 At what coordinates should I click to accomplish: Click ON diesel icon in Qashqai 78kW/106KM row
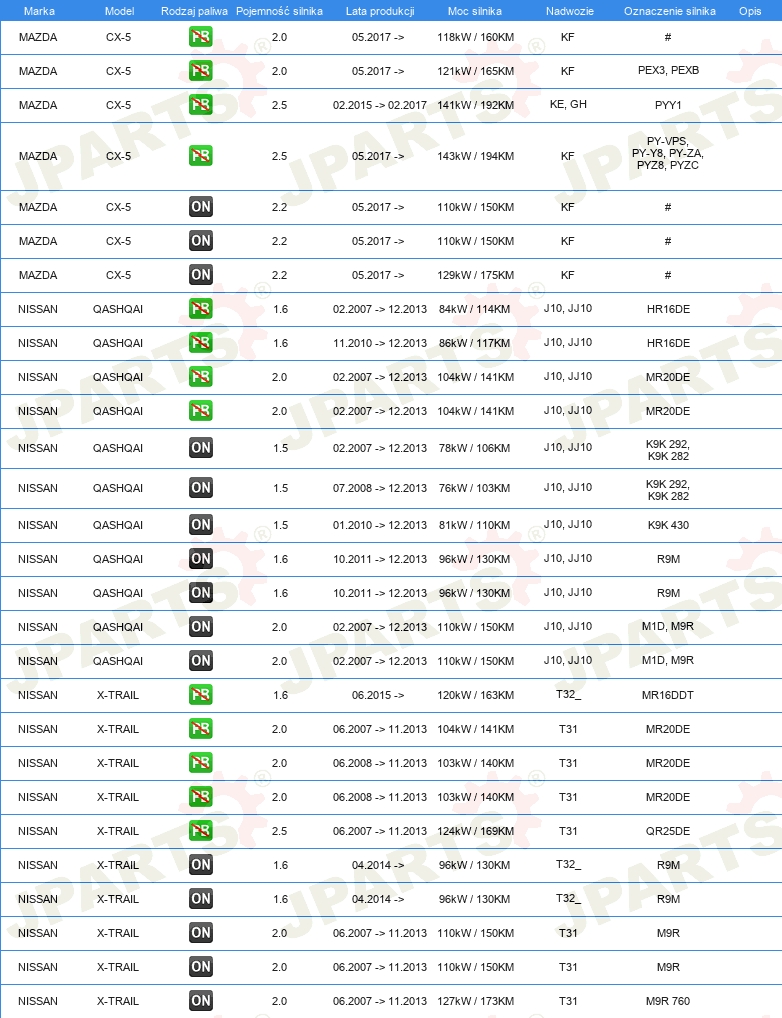click(x=201, y=448)
